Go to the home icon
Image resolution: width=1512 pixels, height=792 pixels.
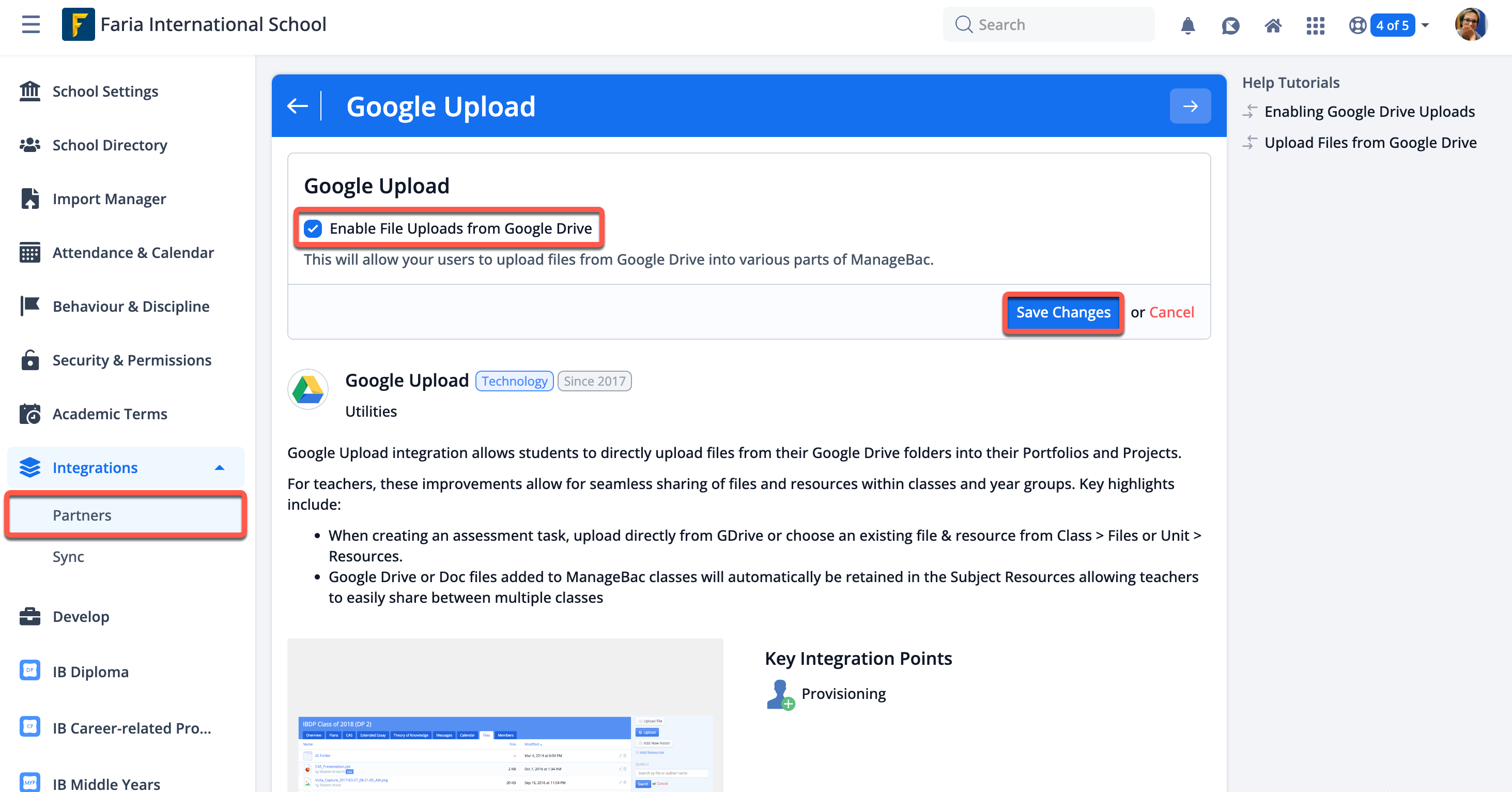tap(1273, 25)
